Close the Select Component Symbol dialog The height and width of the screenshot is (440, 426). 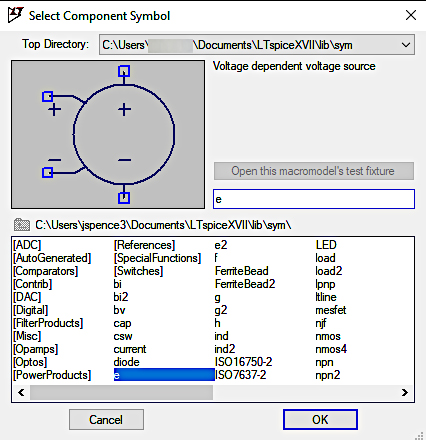tap(411, 15)
